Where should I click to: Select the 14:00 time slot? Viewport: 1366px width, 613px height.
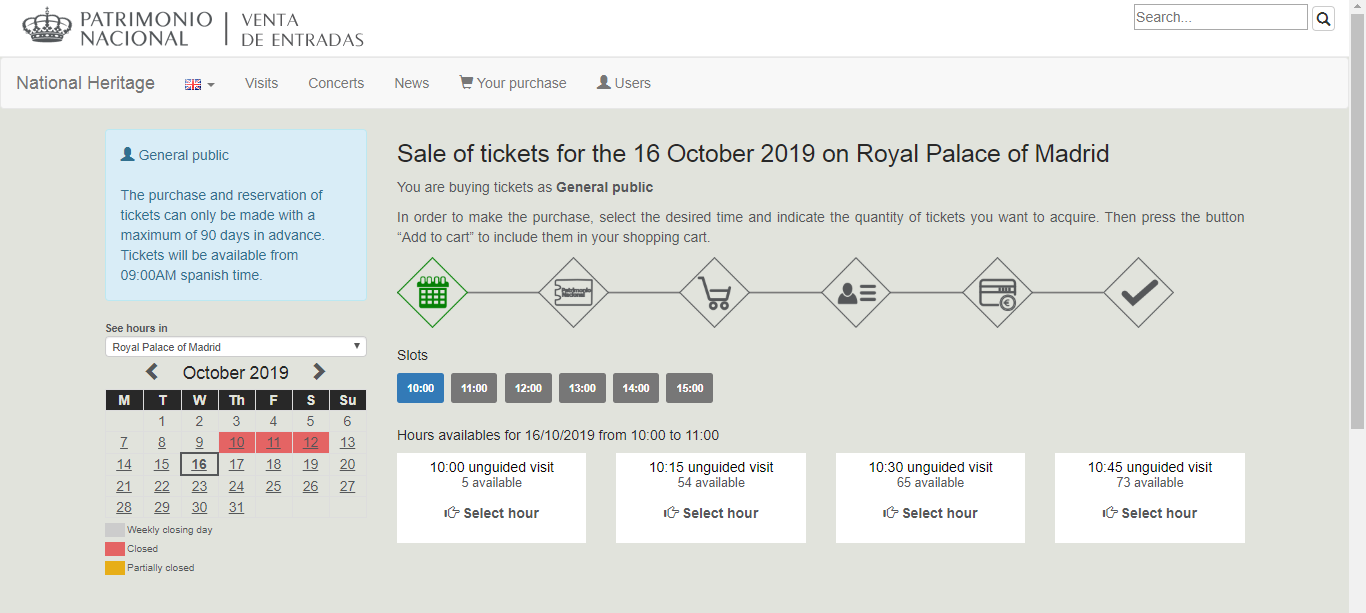click(636, 388)
